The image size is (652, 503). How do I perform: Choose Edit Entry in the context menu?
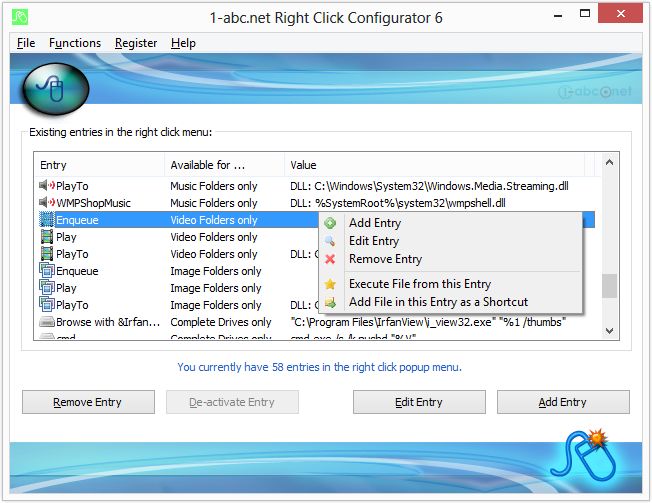point(374,241)
